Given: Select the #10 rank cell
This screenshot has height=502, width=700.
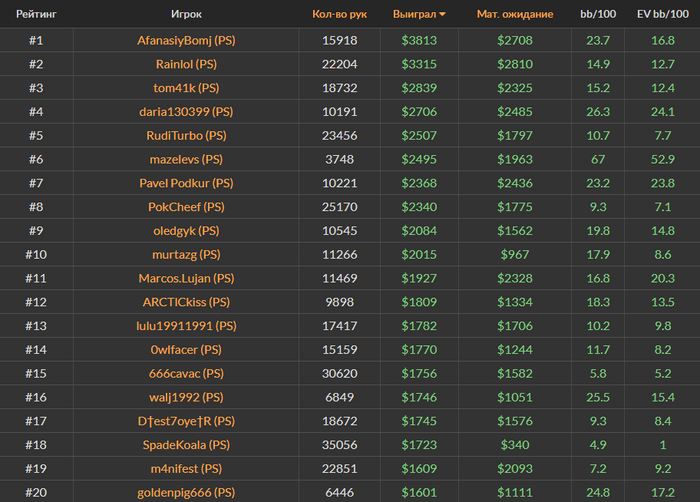Looking at the screenshot, I should tap(36, 255).
